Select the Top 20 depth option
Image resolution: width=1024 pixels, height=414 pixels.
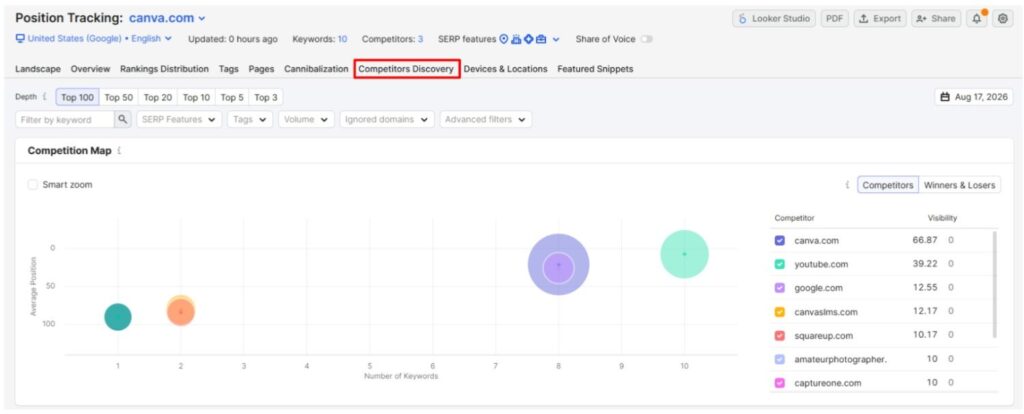[158, 97]
